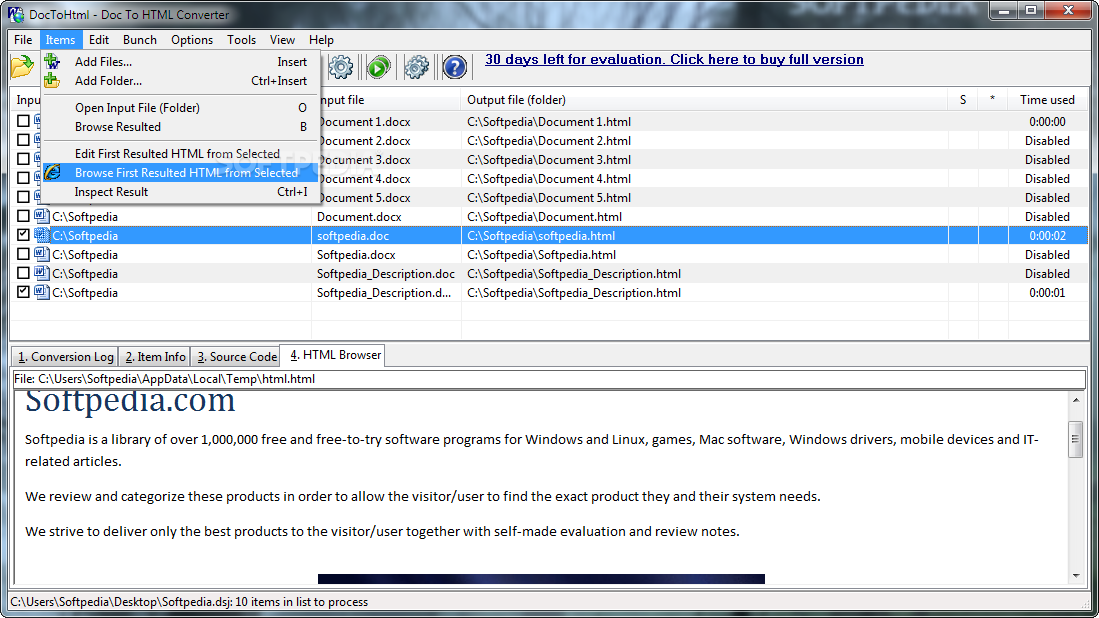
Task: Select the HTML Browser tab
Action: click(333, 355)
